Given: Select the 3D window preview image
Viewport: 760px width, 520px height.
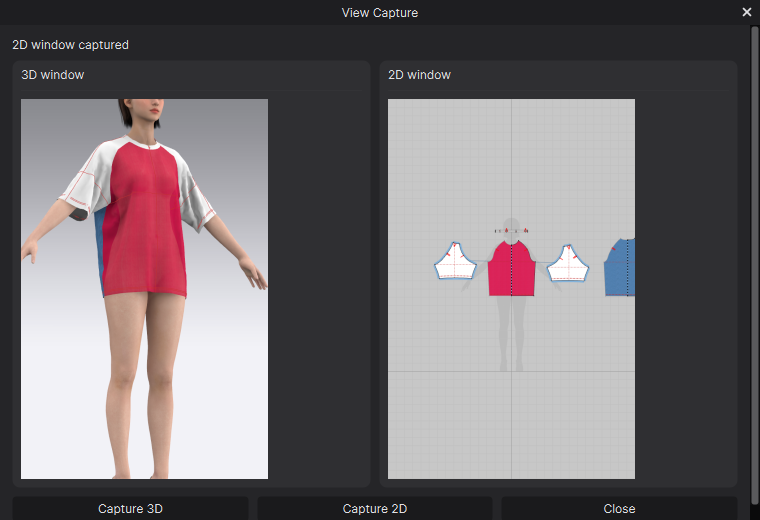Looking at the screenshot, I should click(x=144, y=289).
